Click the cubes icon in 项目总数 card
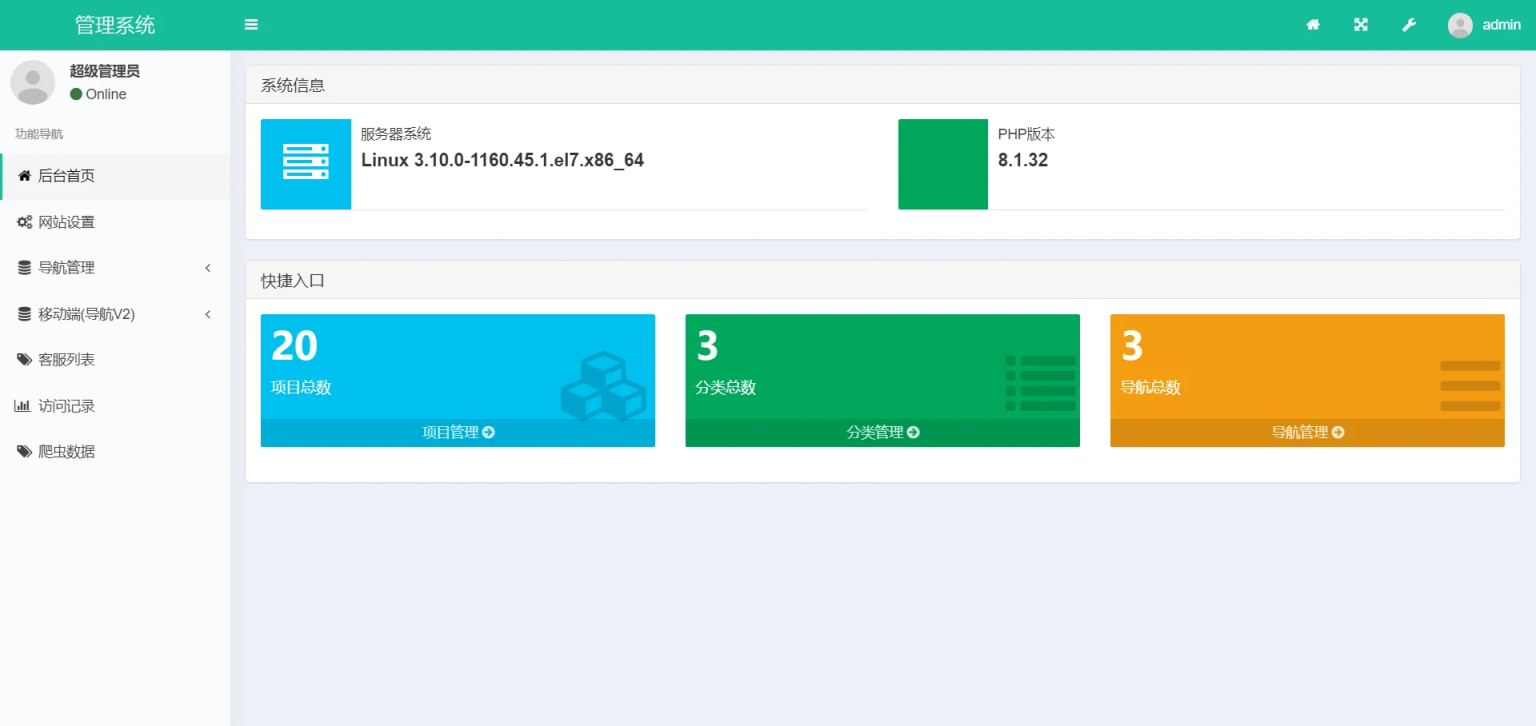This screenshot has width=1536, height=726. coord(603,386)
